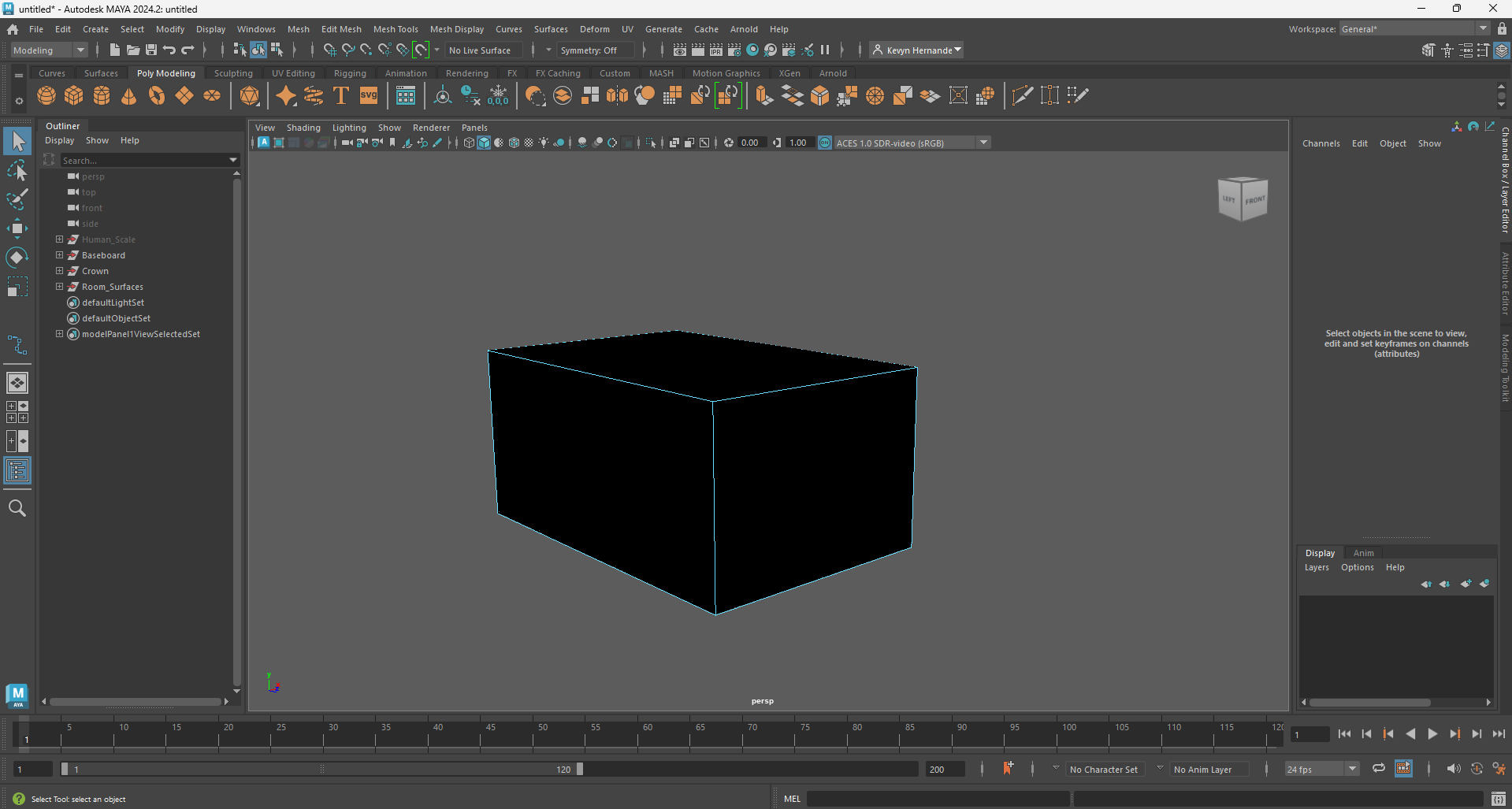Click the layer editor horizontal scrollbar
The width and height of the screenshot is (1512, 809).
1370,702
